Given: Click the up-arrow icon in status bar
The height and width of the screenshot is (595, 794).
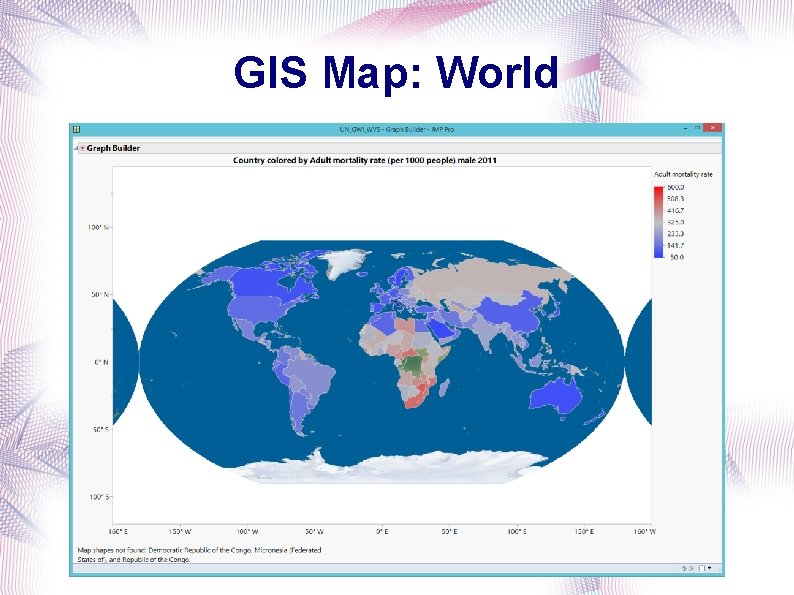Looking at the screenshot, I should pyautogui.click(x=684, y=568).
